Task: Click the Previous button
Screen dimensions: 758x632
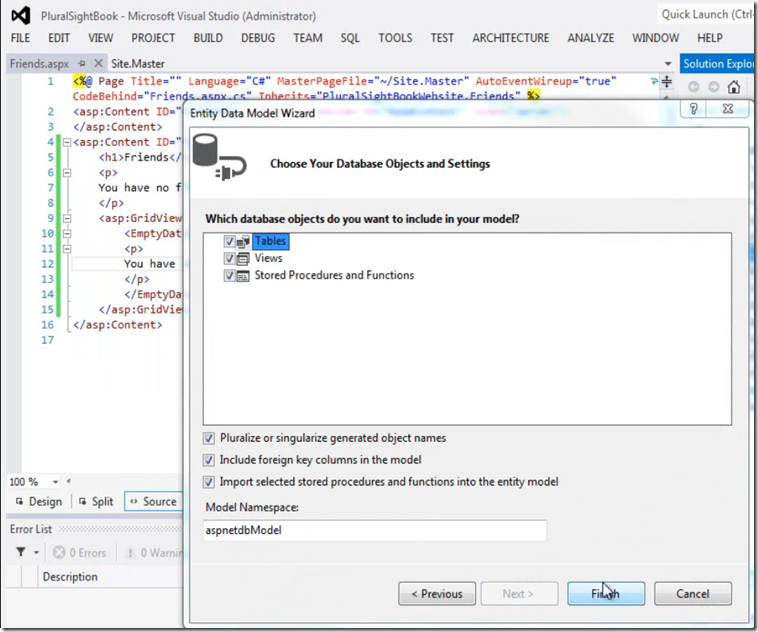Action: pos(437,593)
